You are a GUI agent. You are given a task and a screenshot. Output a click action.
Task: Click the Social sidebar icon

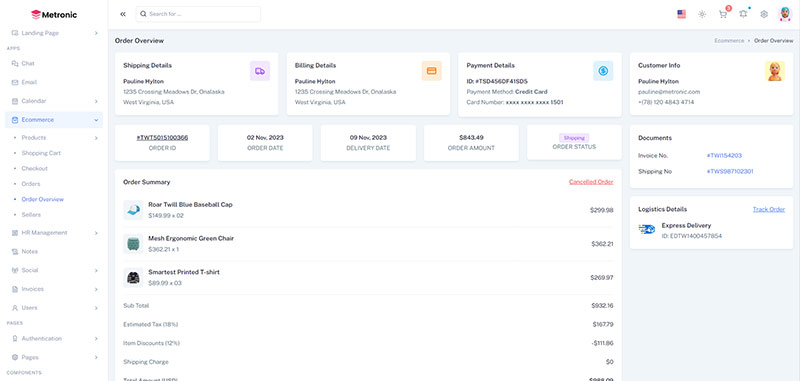coord(15,270)
